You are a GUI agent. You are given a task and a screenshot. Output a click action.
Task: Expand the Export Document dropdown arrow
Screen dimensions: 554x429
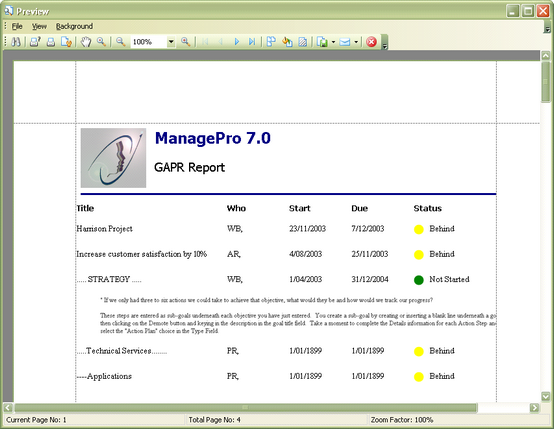click(x=333, y=42)
